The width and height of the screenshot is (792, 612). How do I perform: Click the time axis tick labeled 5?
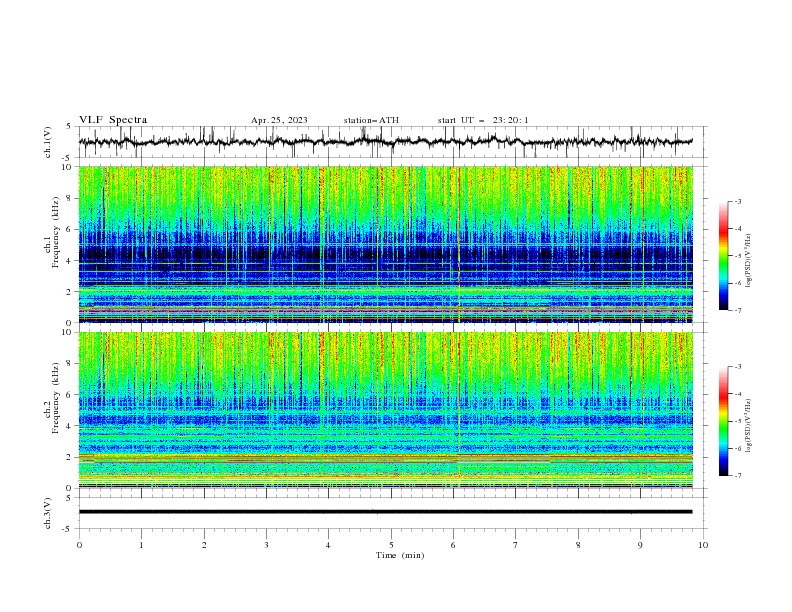[391, 545]
